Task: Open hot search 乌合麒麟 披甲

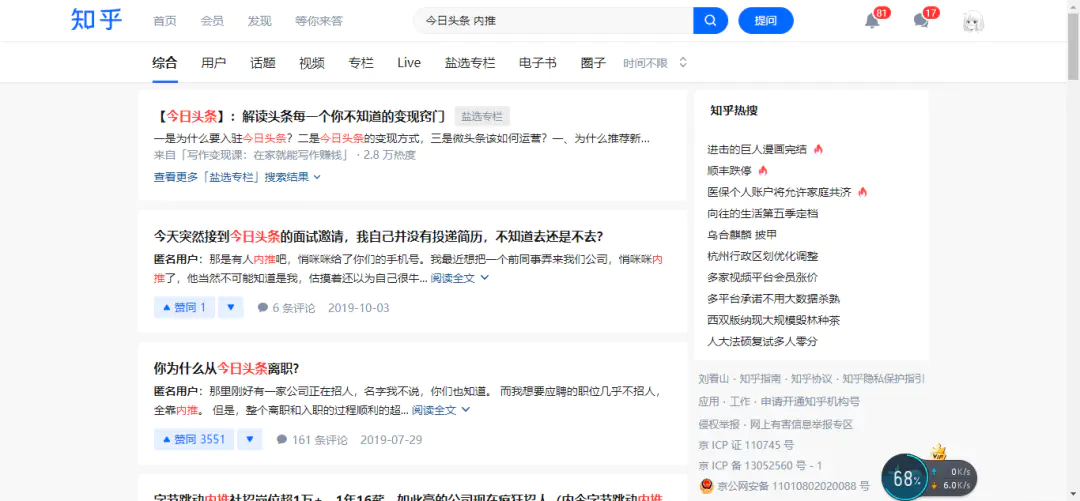Action: [742, 234]
